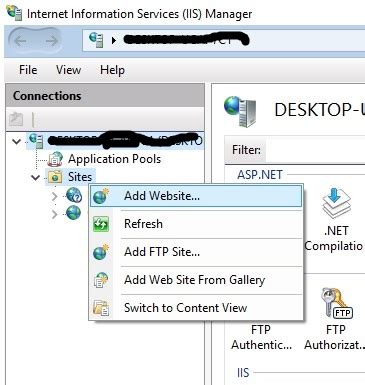Select the stopped site globe with question mark
Viewport: 365px width, 385px height.
(74, 195)
